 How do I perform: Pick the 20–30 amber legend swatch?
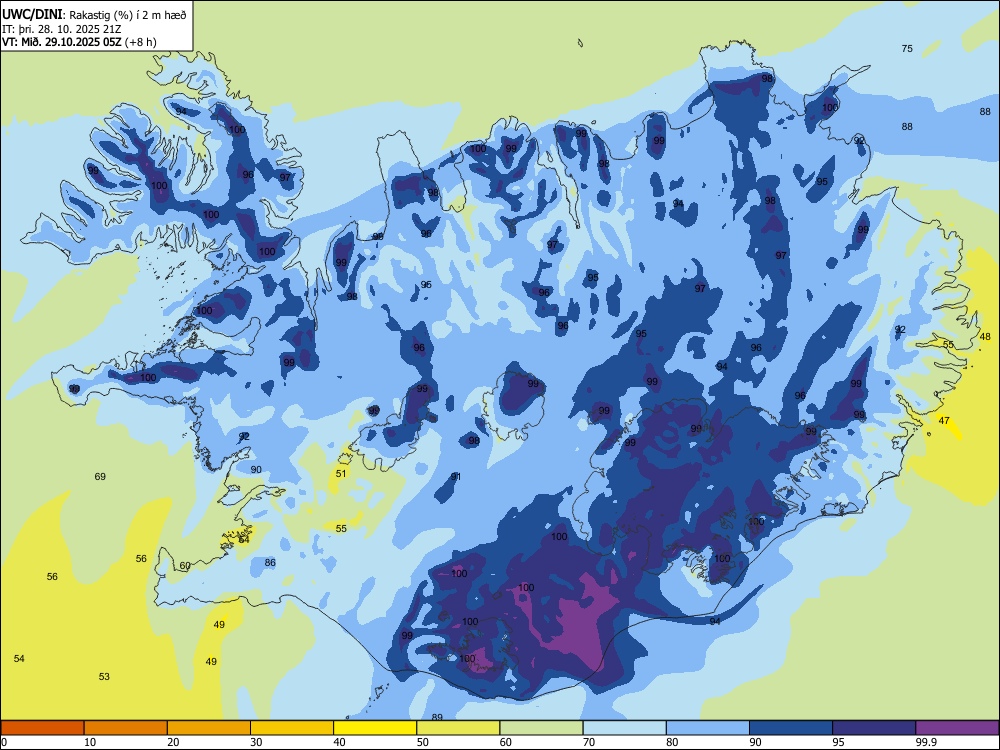(209, 728)
